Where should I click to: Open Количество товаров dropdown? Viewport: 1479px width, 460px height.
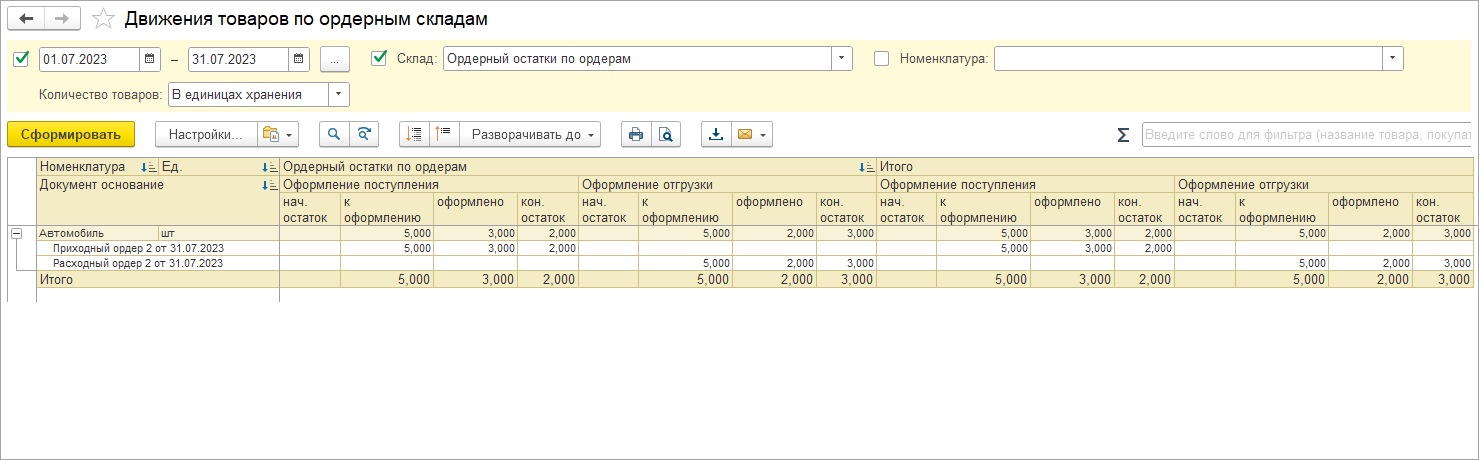coord(340,94)
